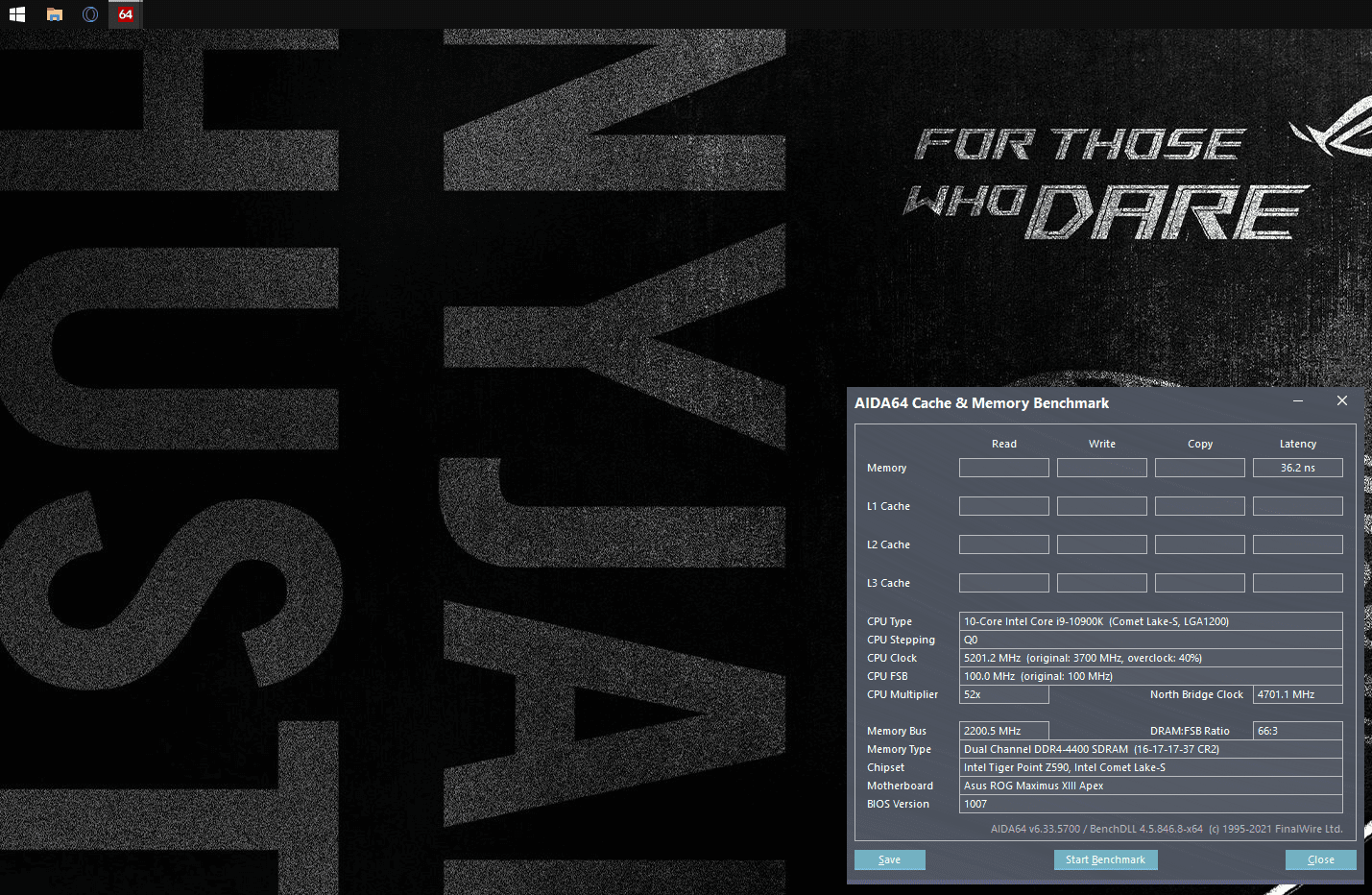Click the Save button
The width and height of the screenshot is (1372, 895).
pyautogui.click(x=890, y=859)
